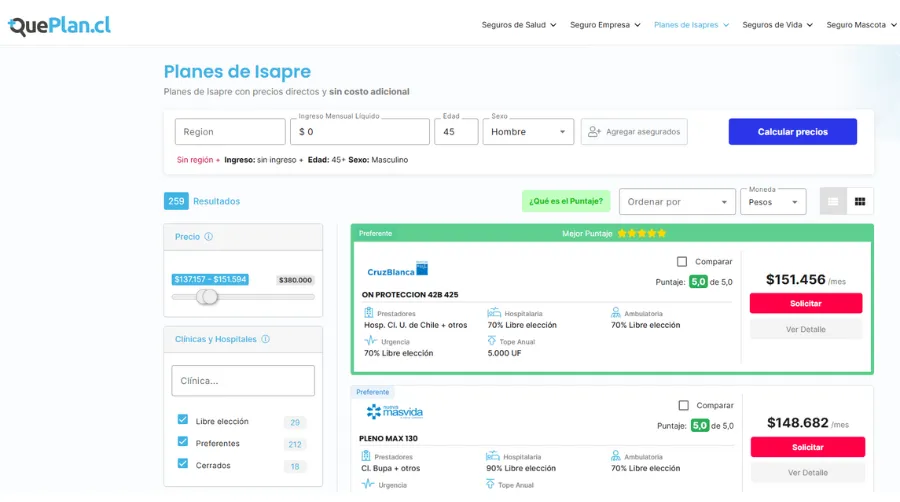Switch to grid view icon
900x502 pixels.
click(x=860, y=201)
